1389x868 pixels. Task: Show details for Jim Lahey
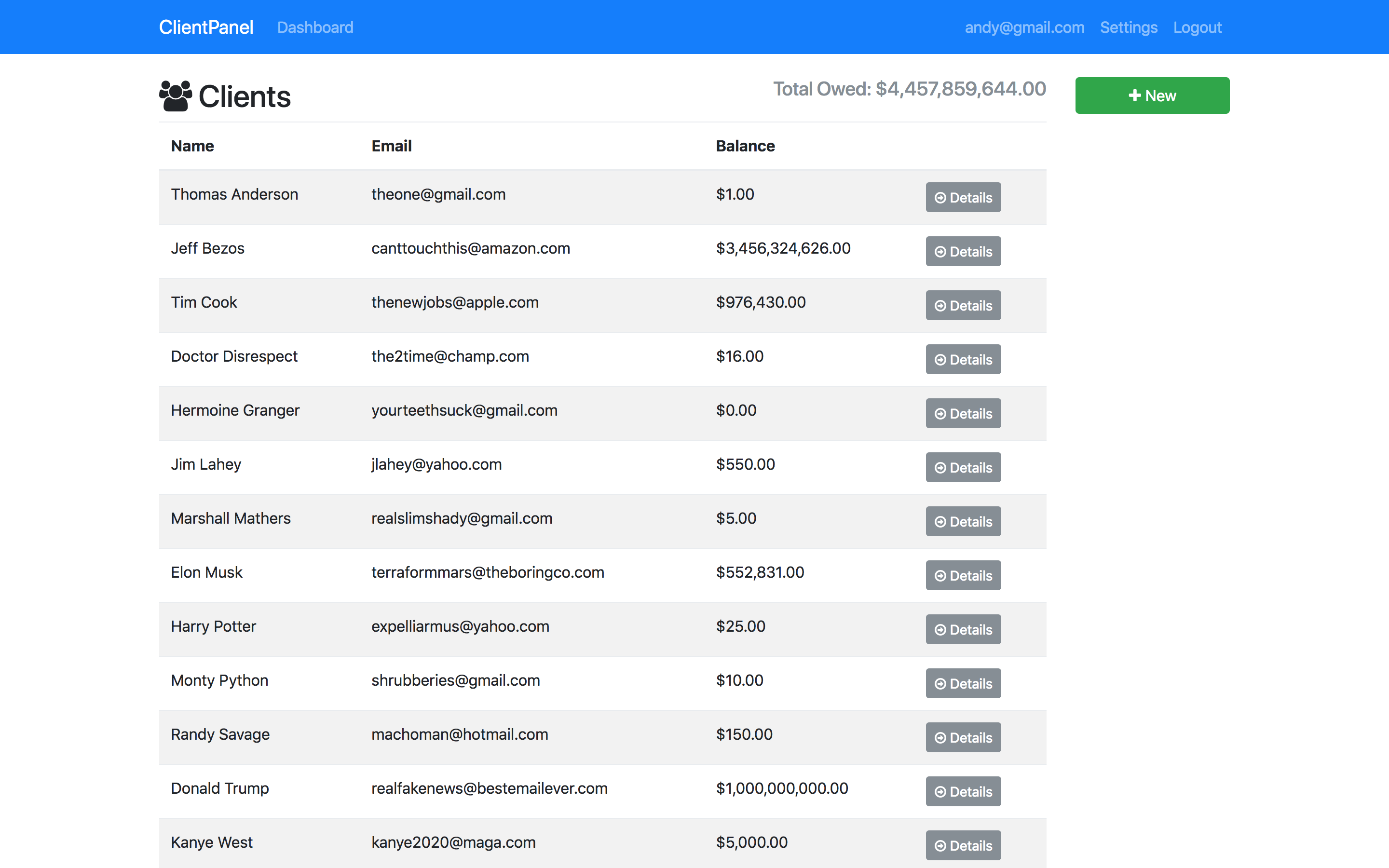tap(963, 467)
